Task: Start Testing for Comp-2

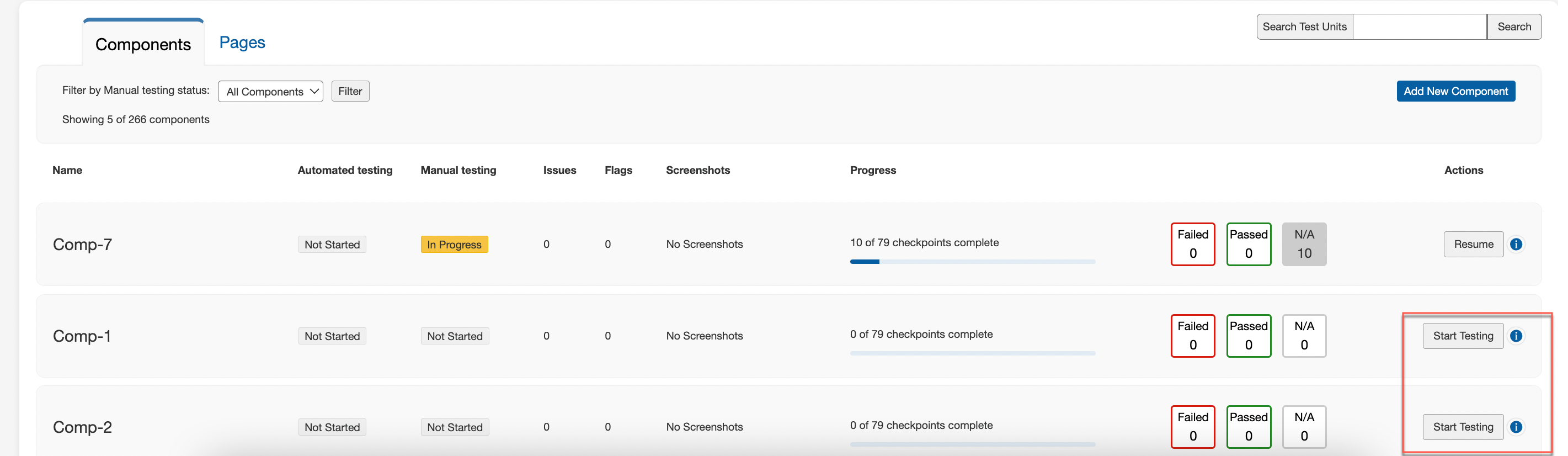Action: coord(1463,427)
